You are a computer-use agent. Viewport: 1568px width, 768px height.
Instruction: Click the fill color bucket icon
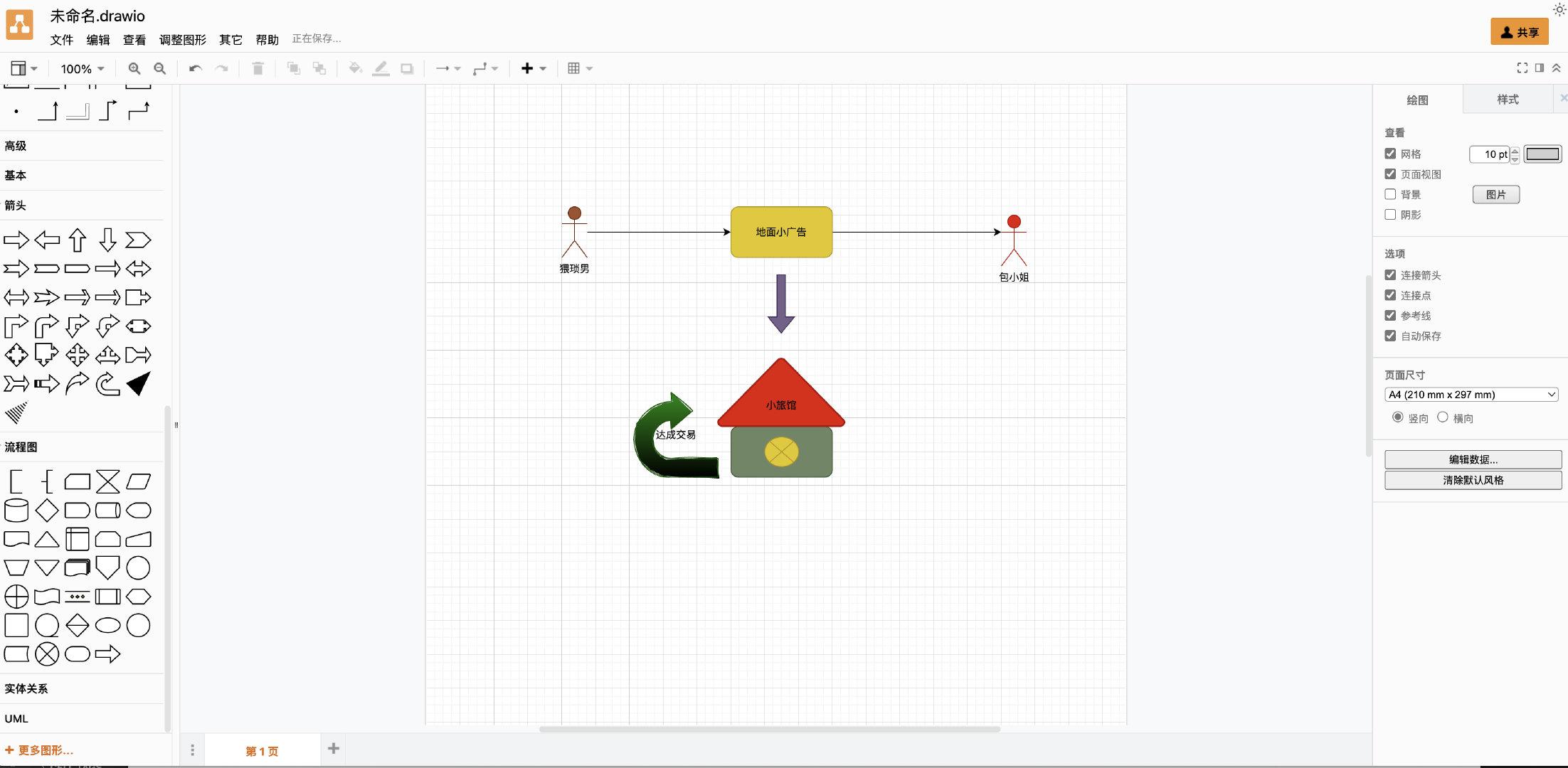pos(354,68)
